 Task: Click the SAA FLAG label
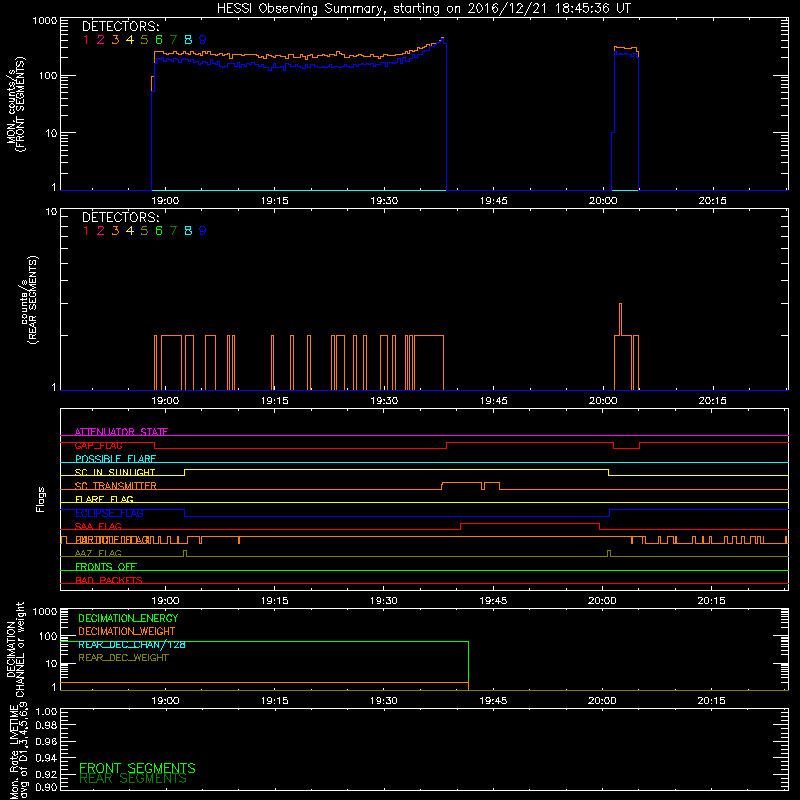point(98,527)
